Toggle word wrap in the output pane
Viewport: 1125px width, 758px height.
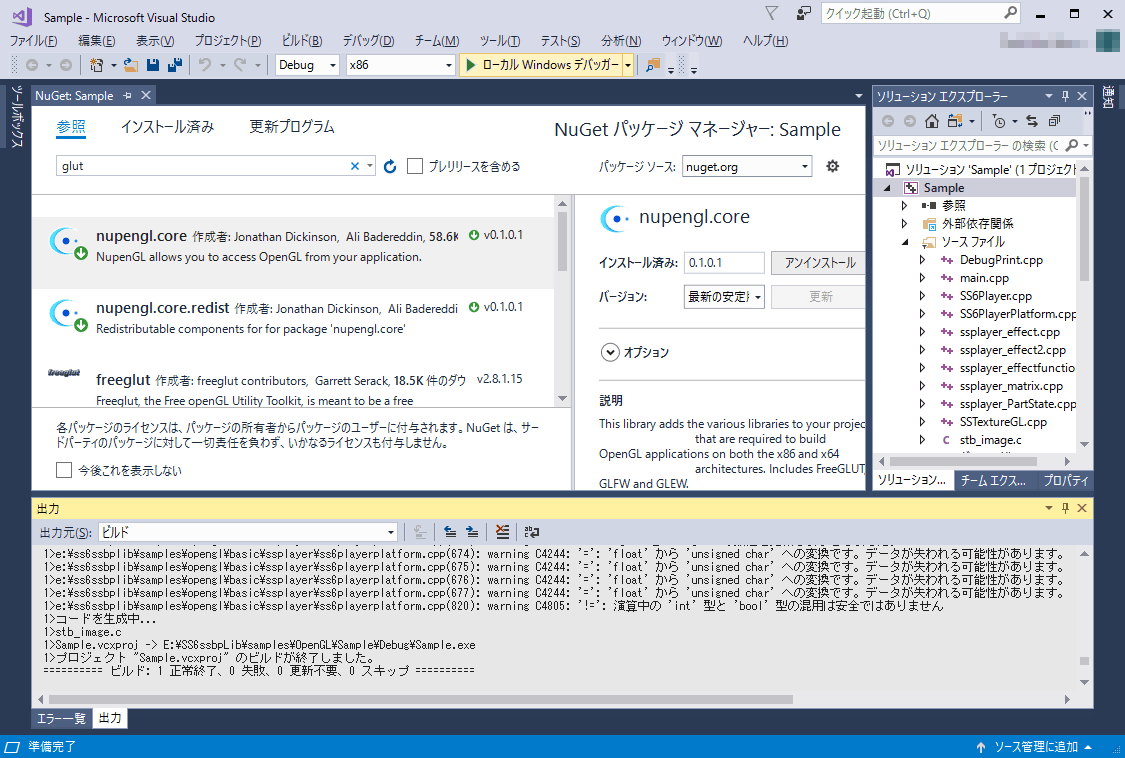point(532,532)
